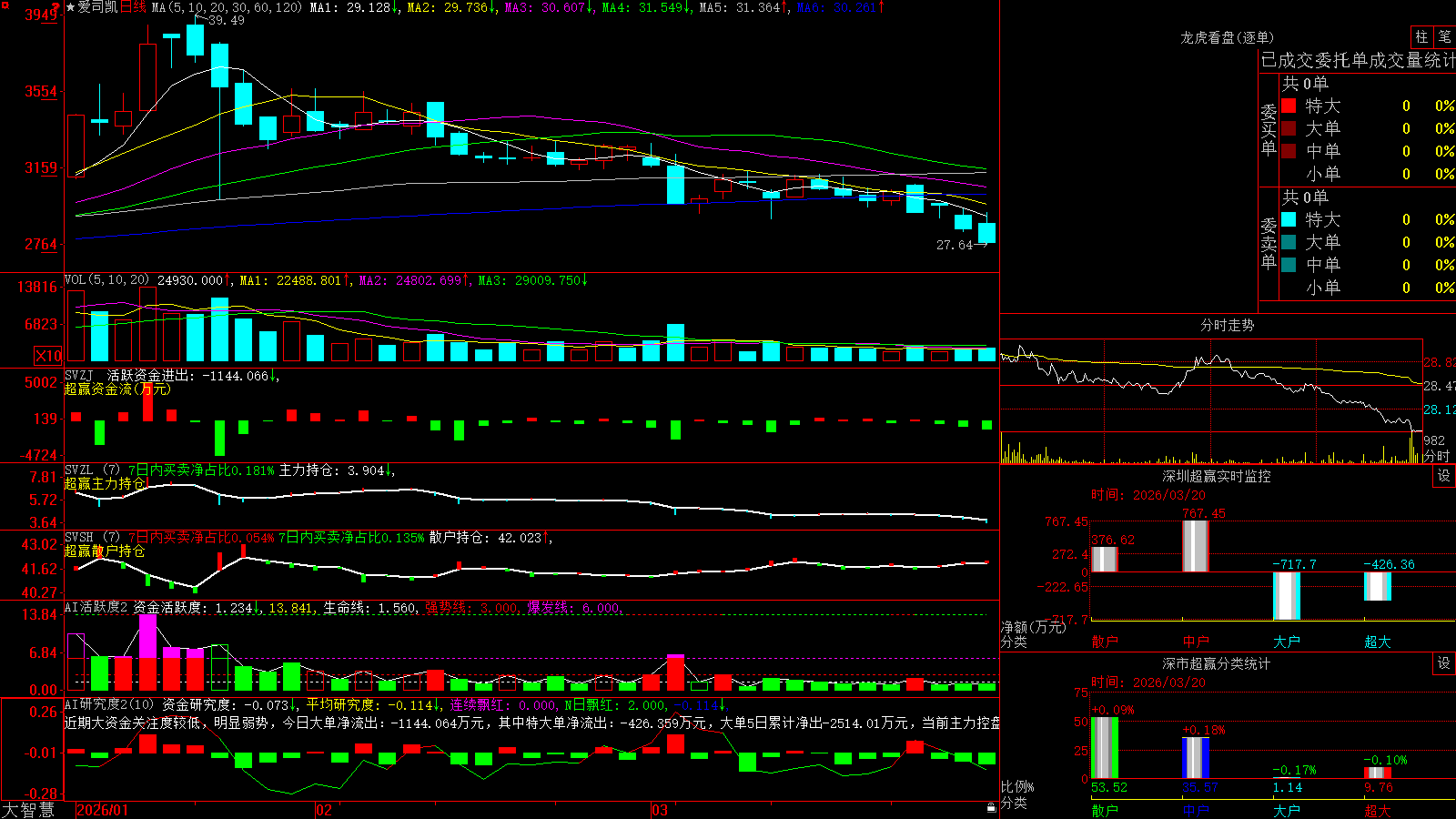
Task: Click the X10 volume scale button
Action: tap(48, 356)
